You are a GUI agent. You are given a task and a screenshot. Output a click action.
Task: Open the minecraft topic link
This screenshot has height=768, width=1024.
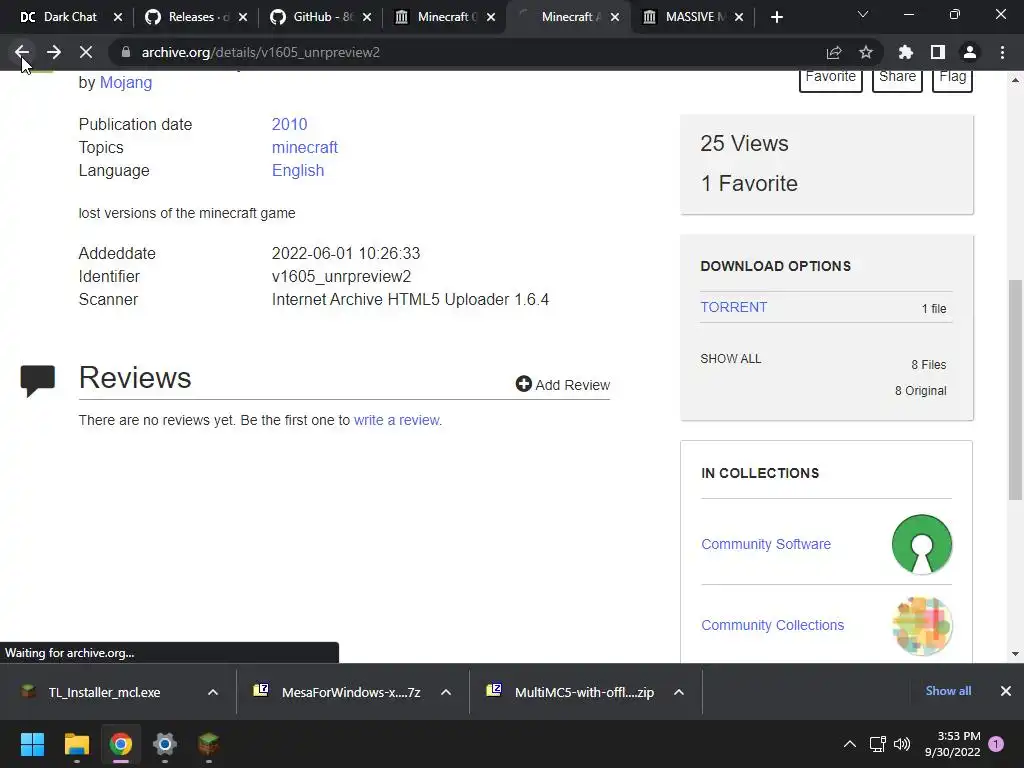[x=305, y=147]
